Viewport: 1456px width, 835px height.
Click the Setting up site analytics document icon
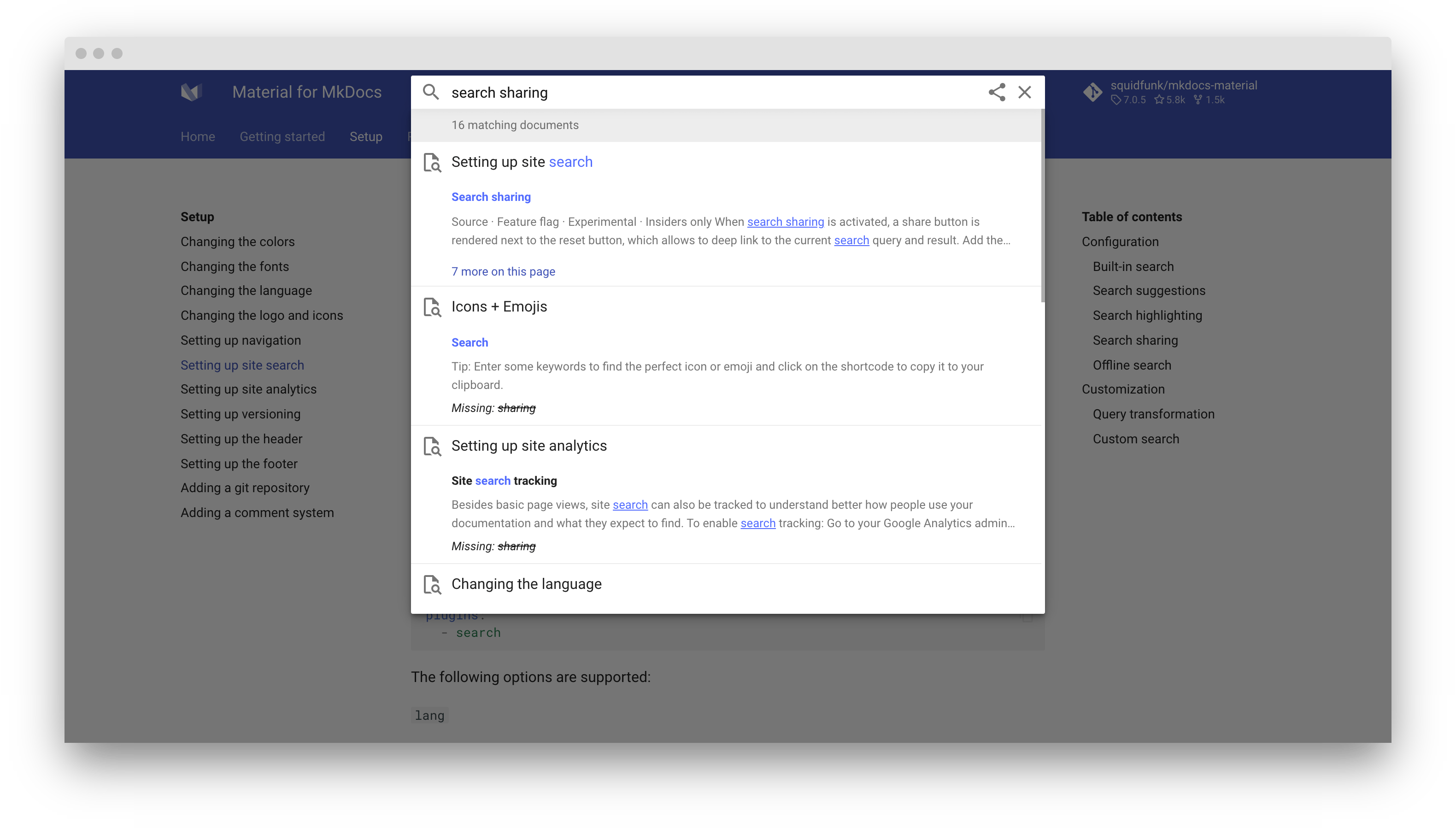432,446
